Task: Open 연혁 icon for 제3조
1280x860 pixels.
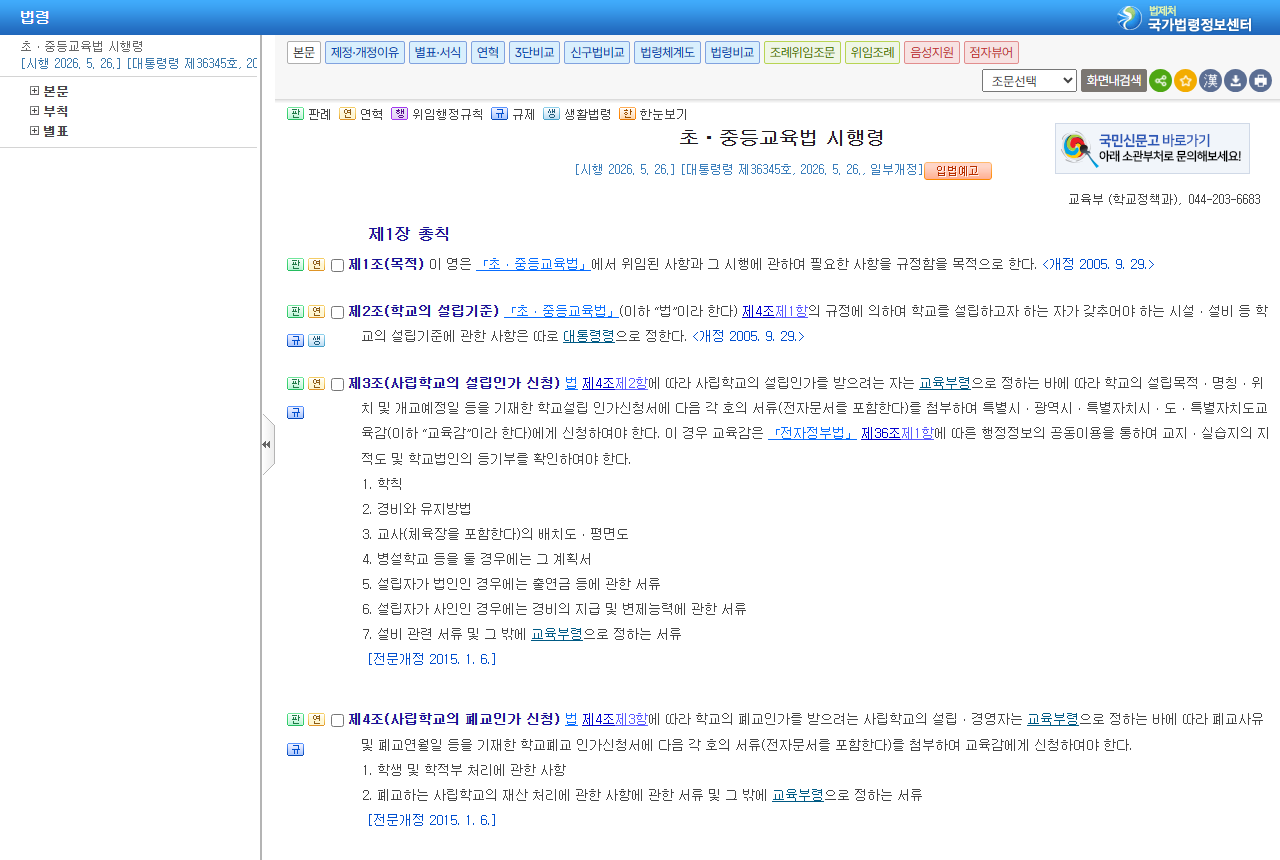Action: click(316, 384)
